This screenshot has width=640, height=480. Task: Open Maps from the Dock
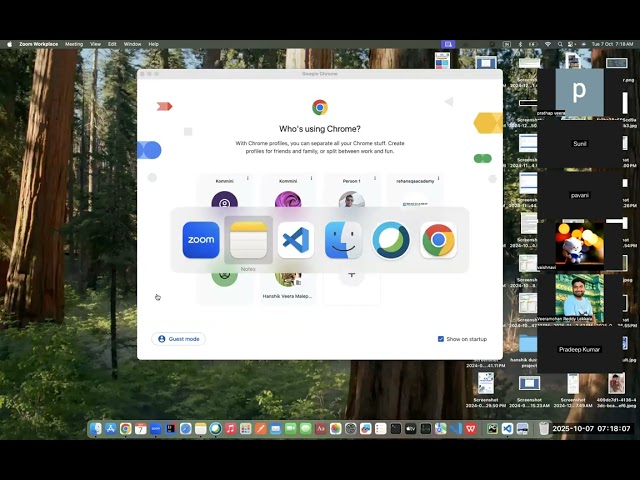coord(441,429)
